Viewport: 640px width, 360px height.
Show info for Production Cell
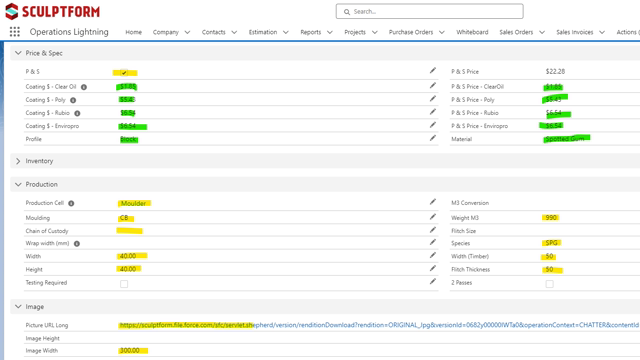click(x=71, y=203)
